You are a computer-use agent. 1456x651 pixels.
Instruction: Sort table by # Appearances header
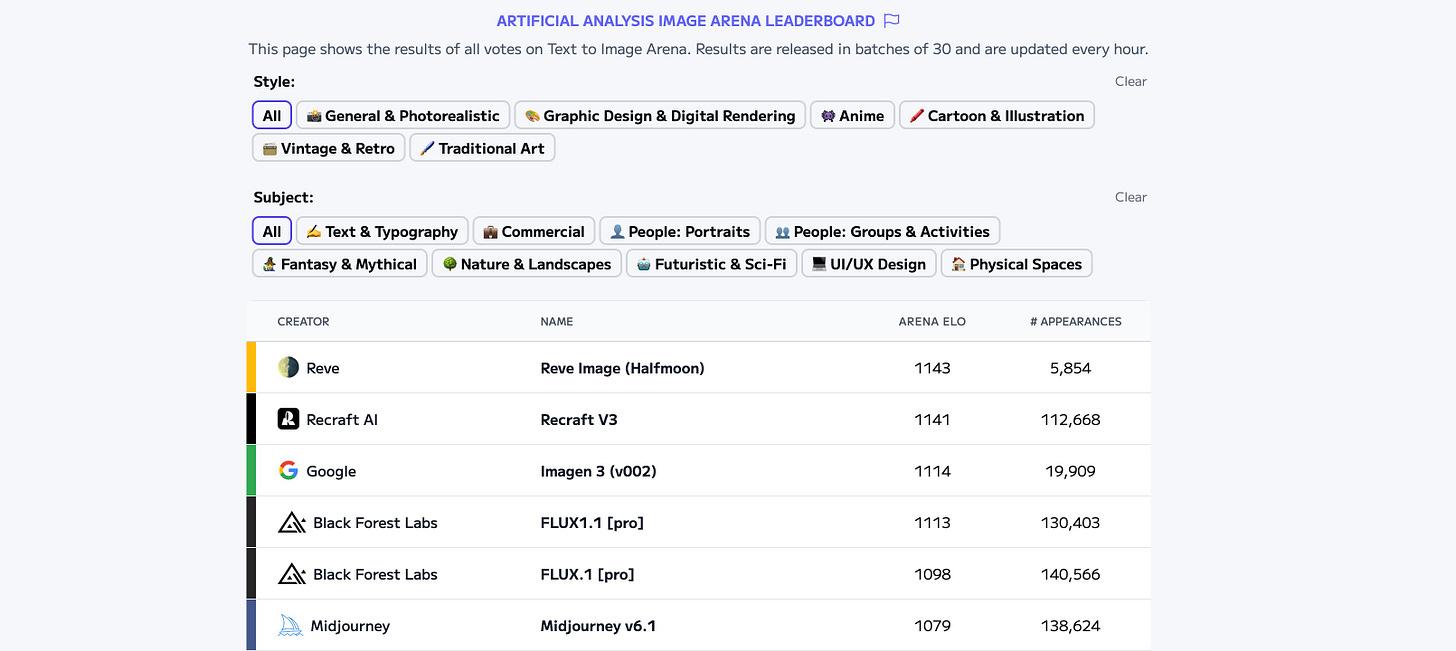tap(1076, 322)
